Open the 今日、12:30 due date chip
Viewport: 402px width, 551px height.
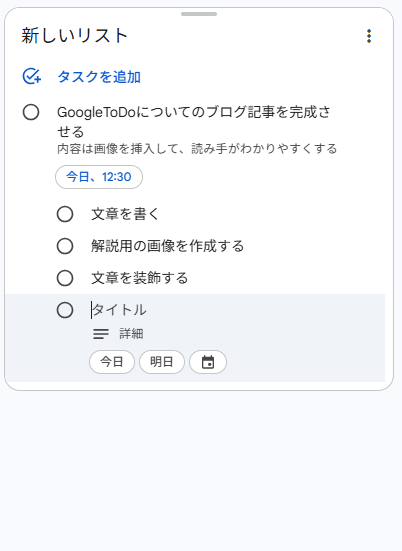pos(99,177)
